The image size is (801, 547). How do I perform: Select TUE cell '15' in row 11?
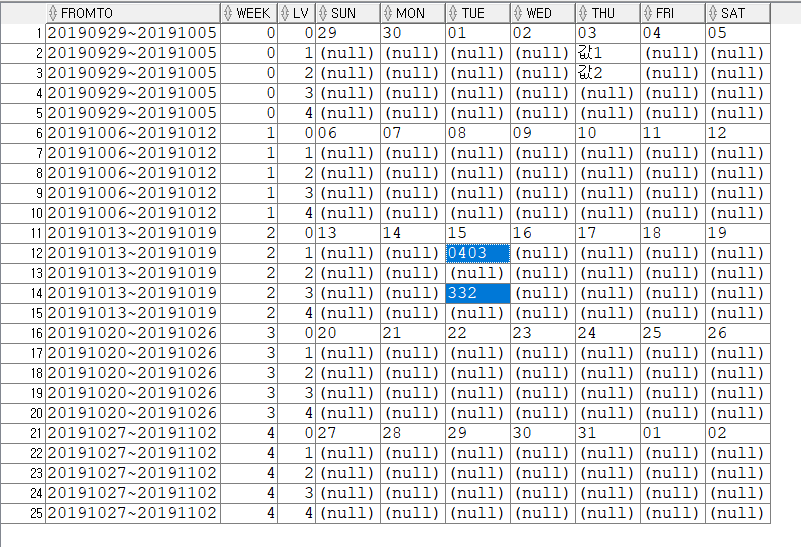[478, 233]
